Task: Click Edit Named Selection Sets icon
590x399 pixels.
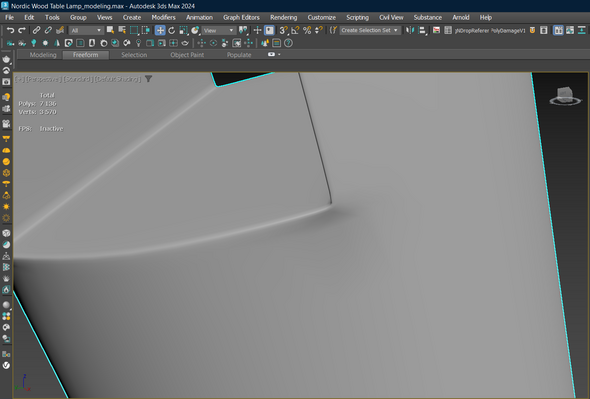Action: coord(333,30)
